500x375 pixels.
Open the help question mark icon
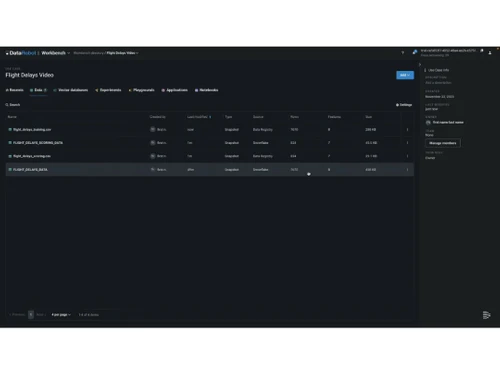pyautogui.click(x=403, y=53)
